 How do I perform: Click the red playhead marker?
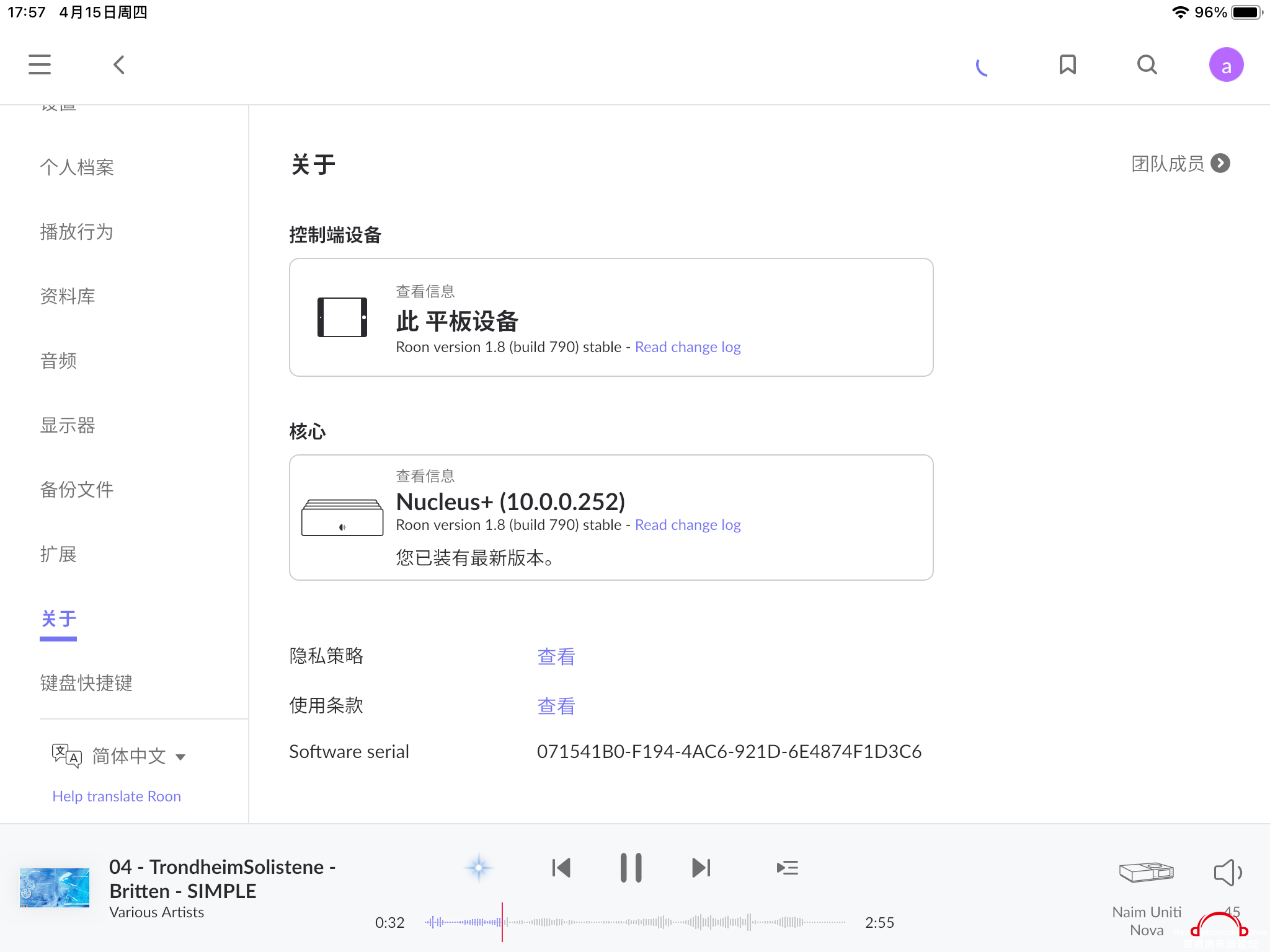coord(502,922)
